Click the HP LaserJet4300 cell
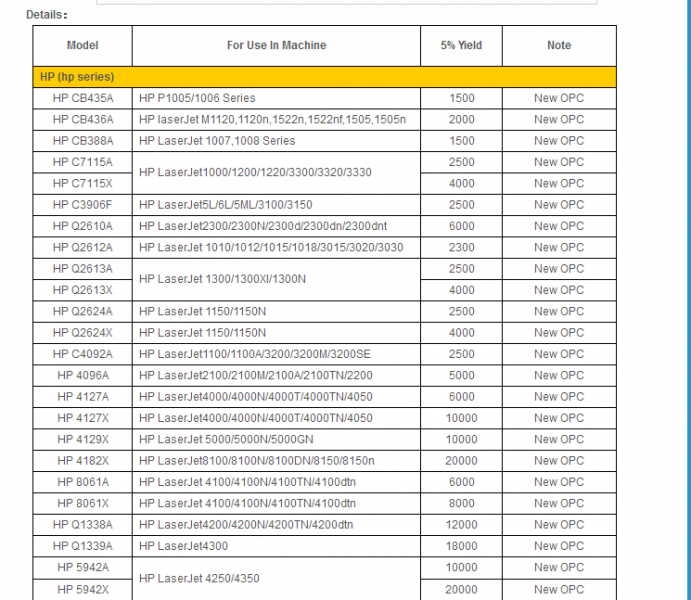 pos(276,546)
